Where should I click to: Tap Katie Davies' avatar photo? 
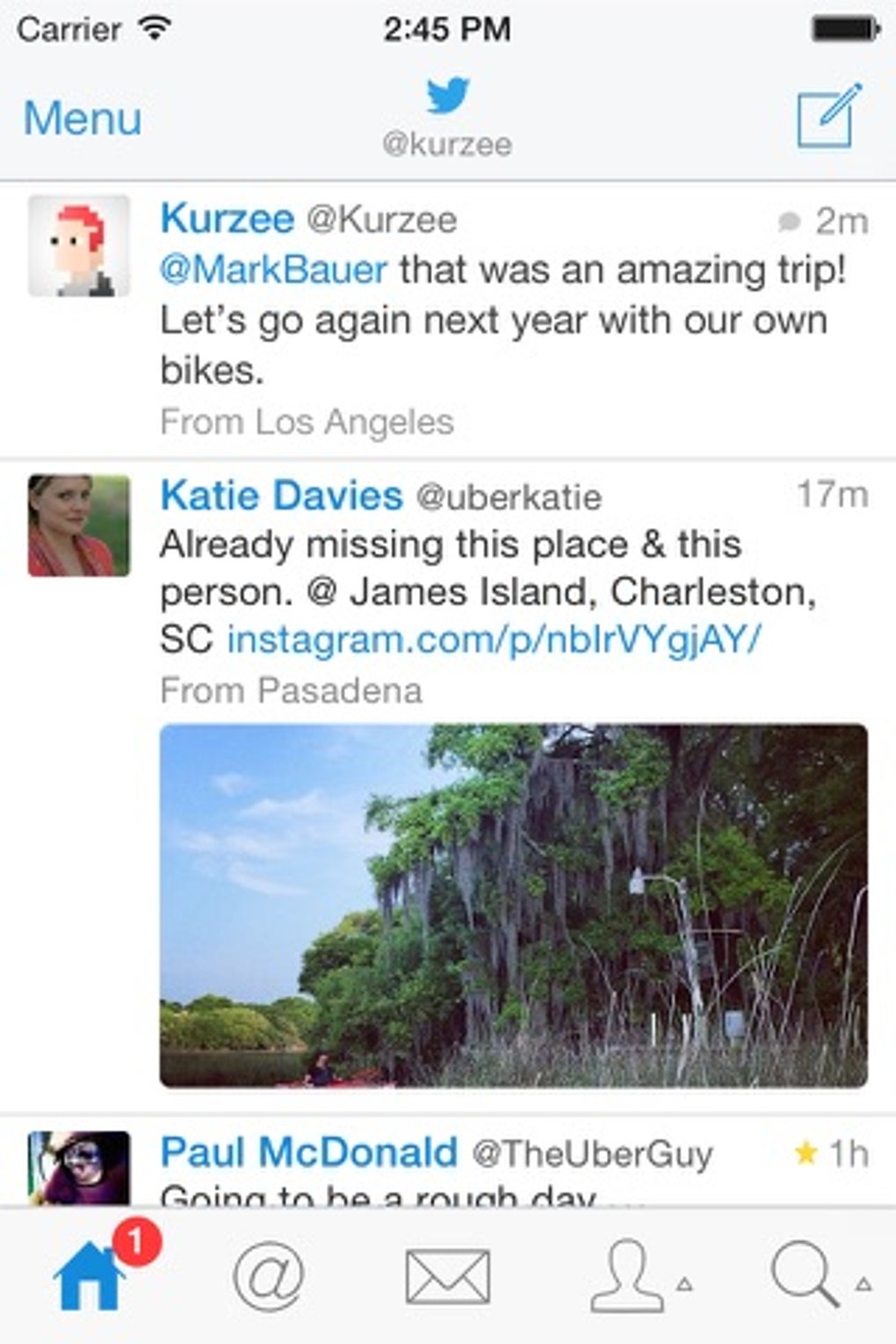click(79, 525)
